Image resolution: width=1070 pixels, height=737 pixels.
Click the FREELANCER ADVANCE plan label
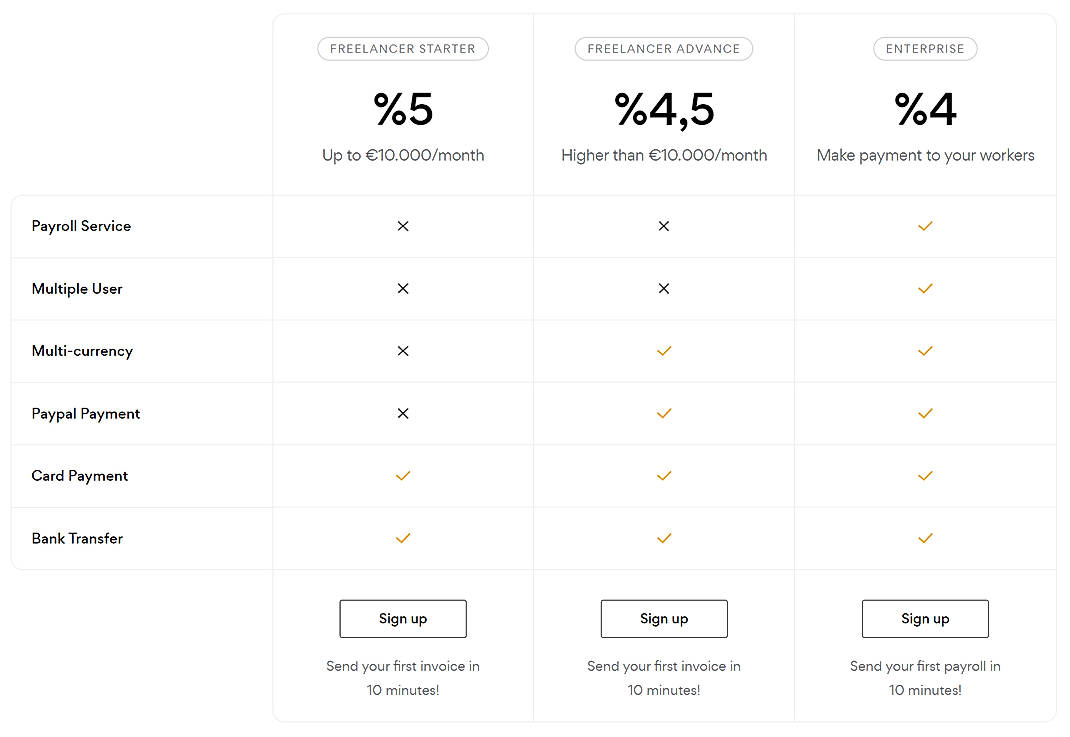(x=664, y=48)
